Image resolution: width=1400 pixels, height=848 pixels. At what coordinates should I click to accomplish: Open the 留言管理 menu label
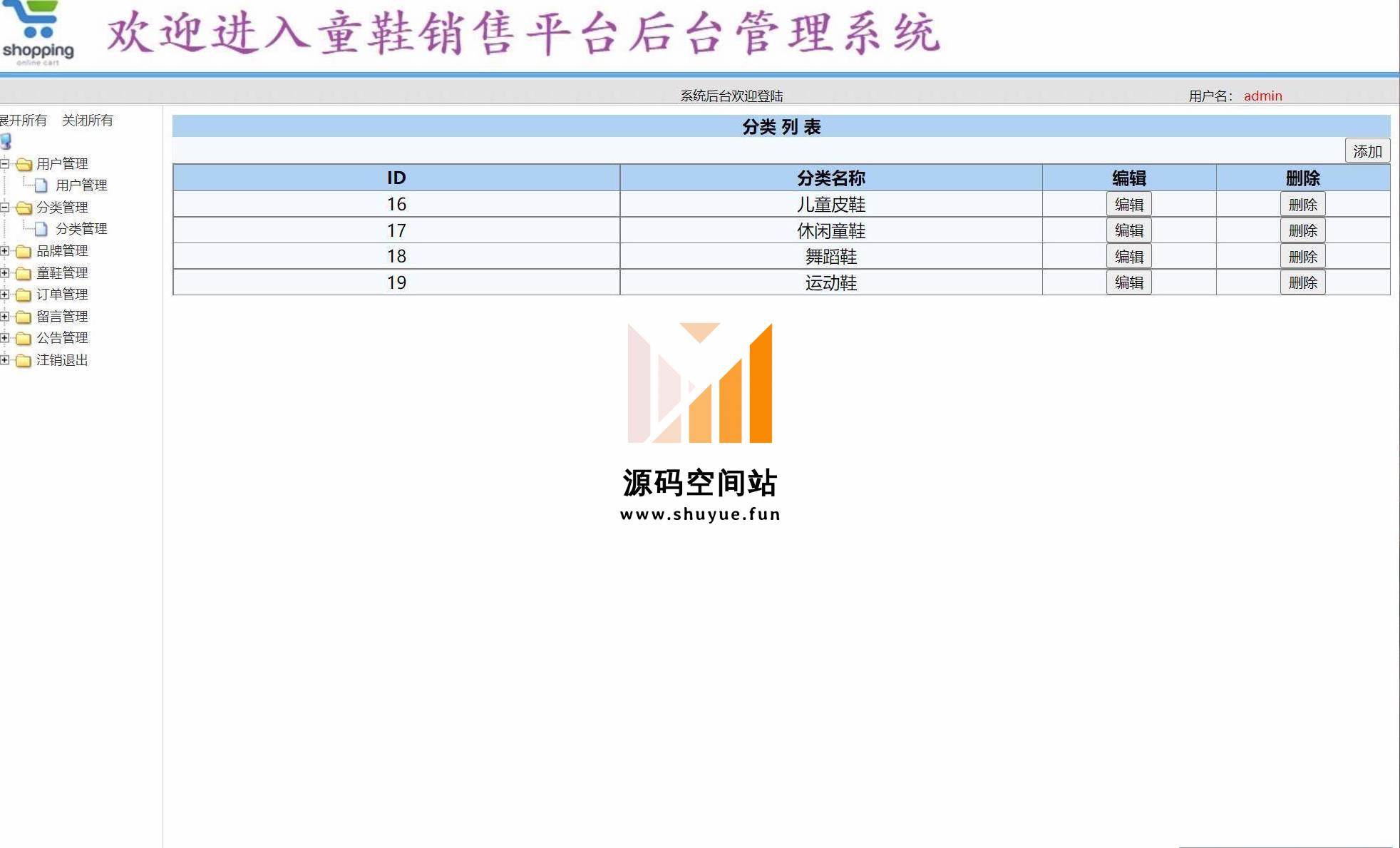coord(62,317)
